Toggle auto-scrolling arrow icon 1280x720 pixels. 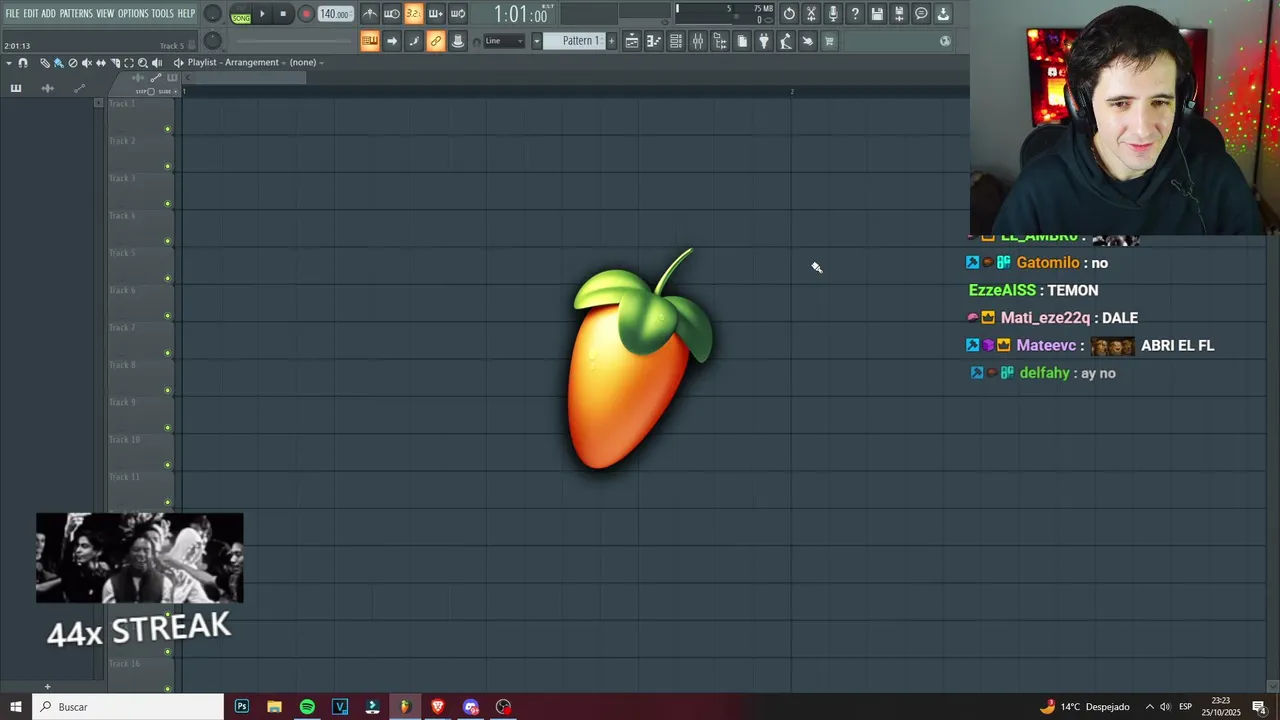[x=392, y=41]
